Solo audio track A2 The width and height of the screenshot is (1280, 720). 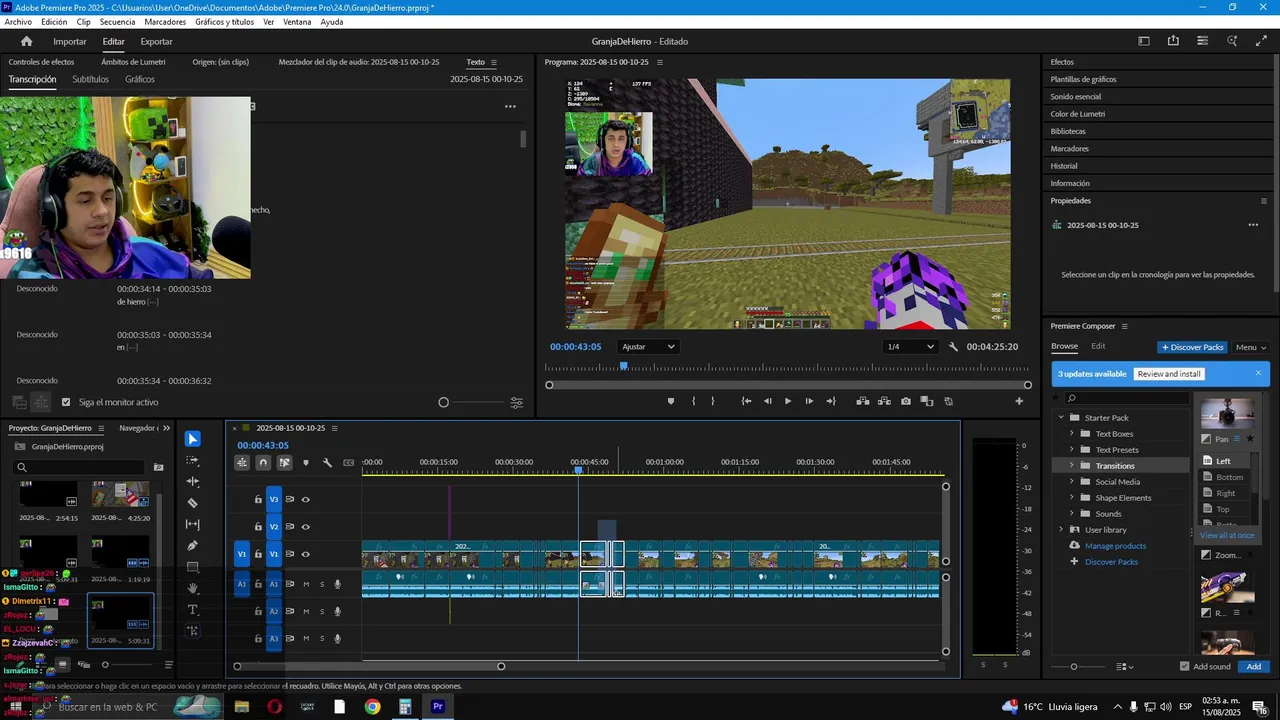pyautogui.click(x=322, y=611)
